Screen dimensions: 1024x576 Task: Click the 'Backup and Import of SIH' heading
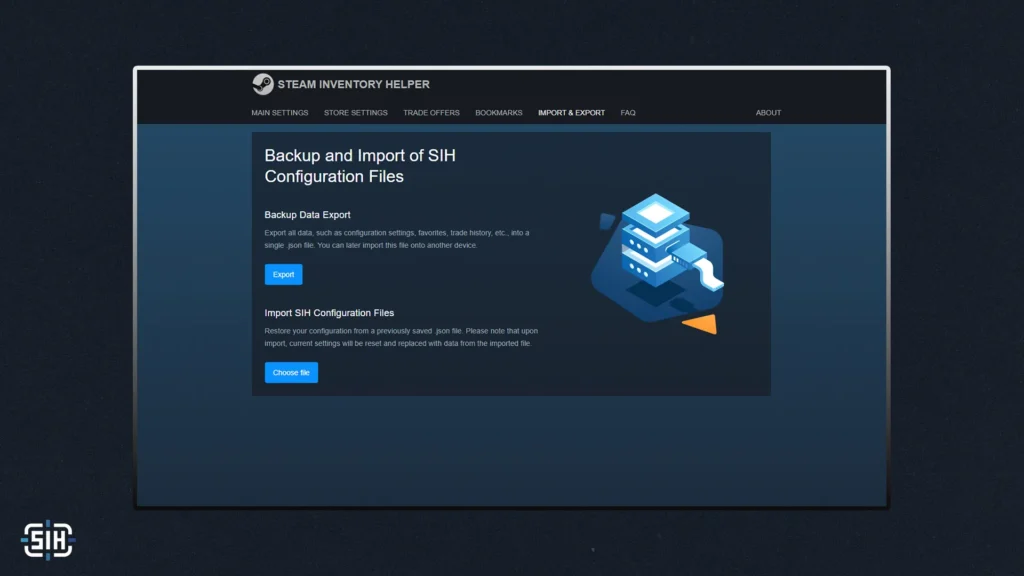[x=360, y=166]
